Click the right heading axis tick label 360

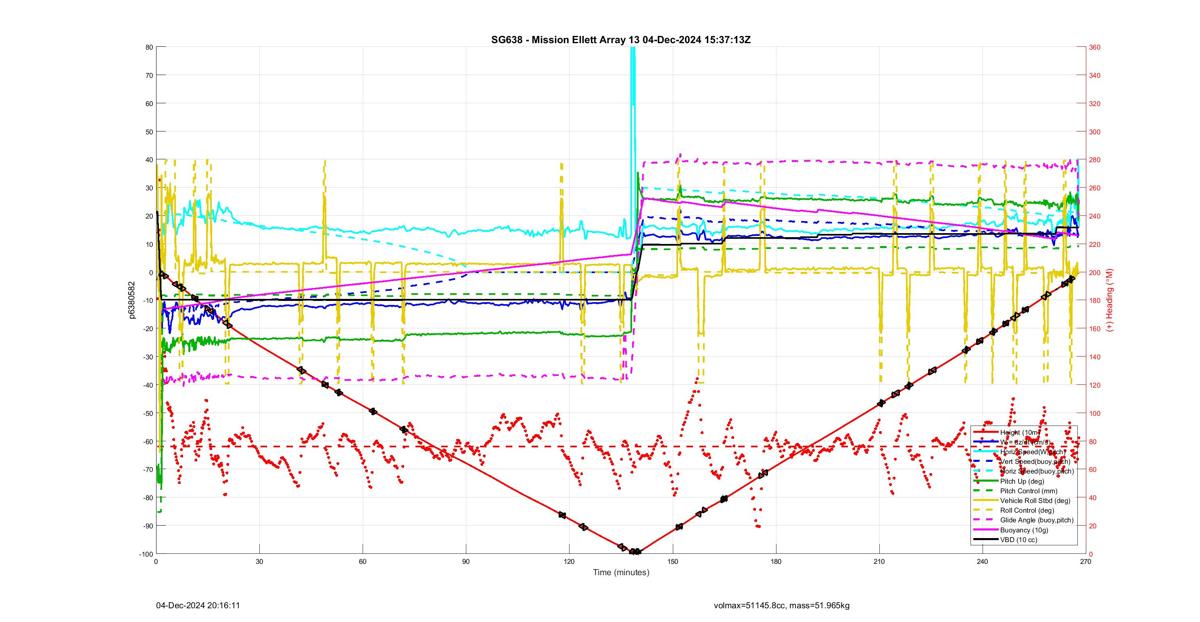(1095, 47)
